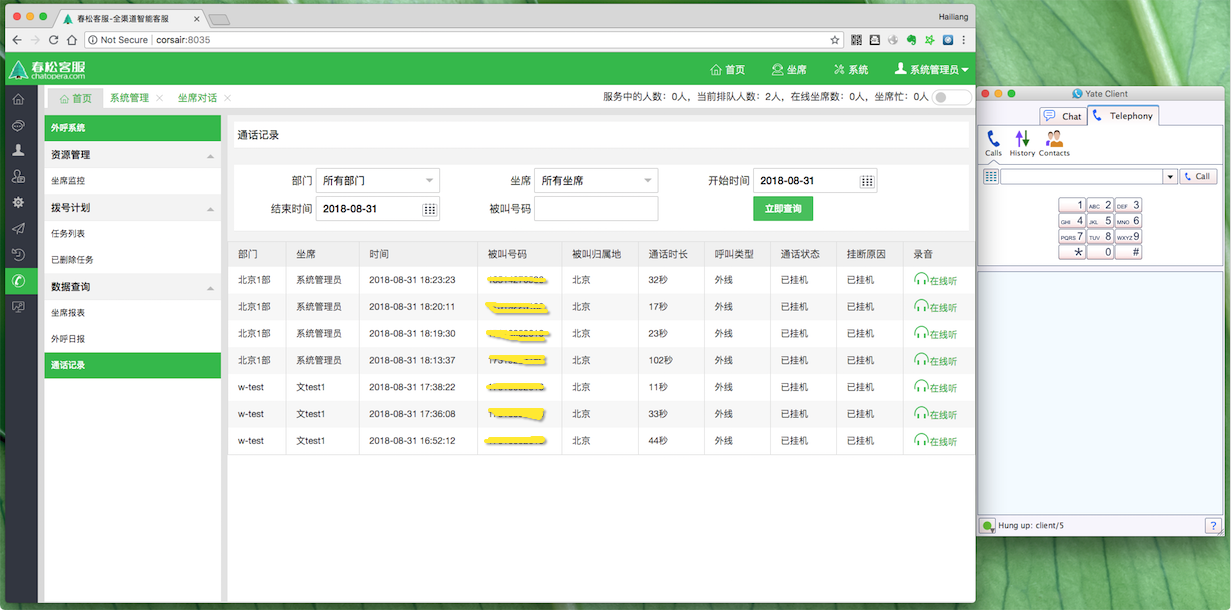This screenshot has height=610, width=1231.
Task: Listen online to 18:23:23 call recording
Action: [935, 280]
